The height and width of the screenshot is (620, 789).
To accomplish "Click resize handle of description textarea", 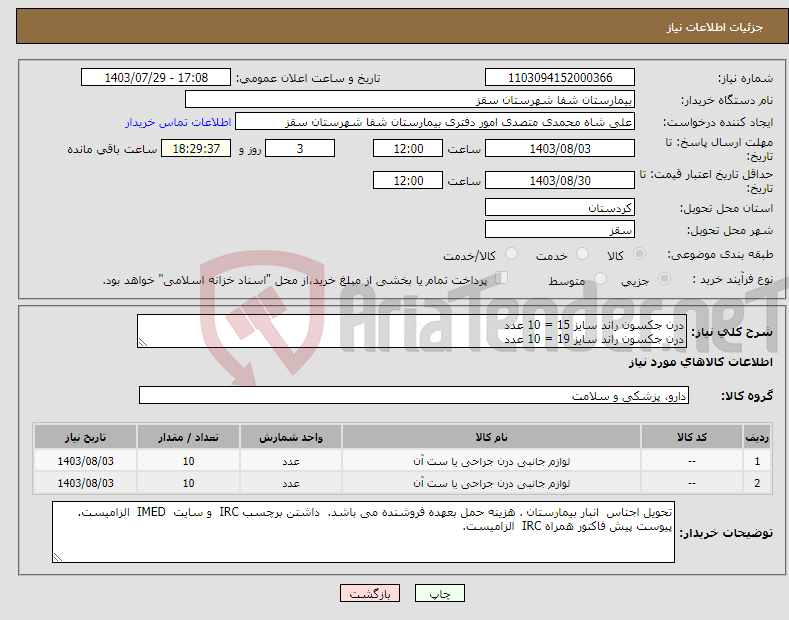I will (142, 343).
